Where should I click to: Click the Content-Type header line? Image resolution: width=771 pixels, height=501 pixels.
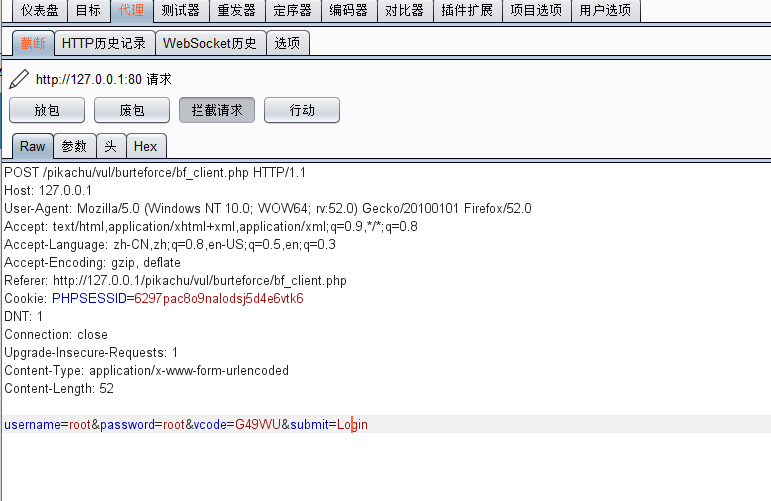coord(147,370)
